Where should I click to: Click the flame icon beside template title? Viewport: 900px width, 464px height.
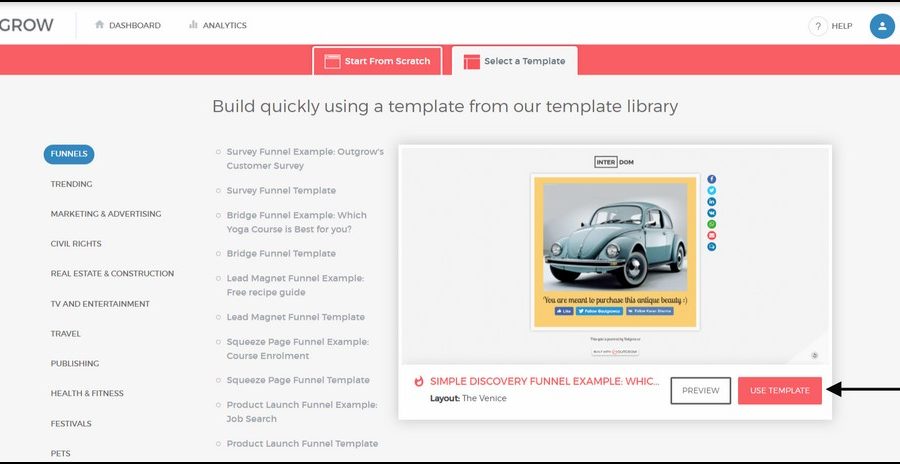(419, 381)
